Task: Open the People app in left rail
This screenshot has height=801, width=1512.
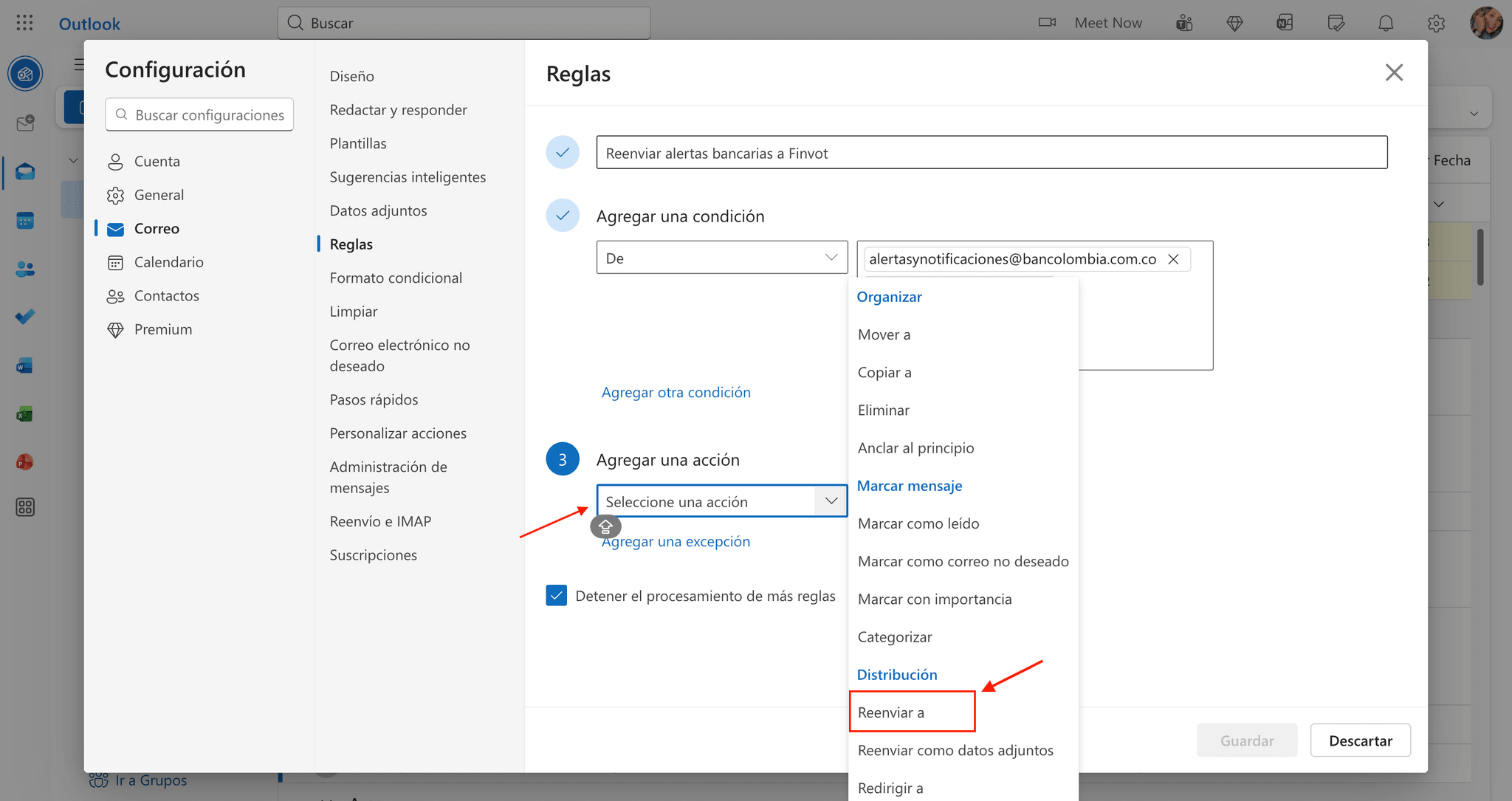Action: tap(25, 269)
